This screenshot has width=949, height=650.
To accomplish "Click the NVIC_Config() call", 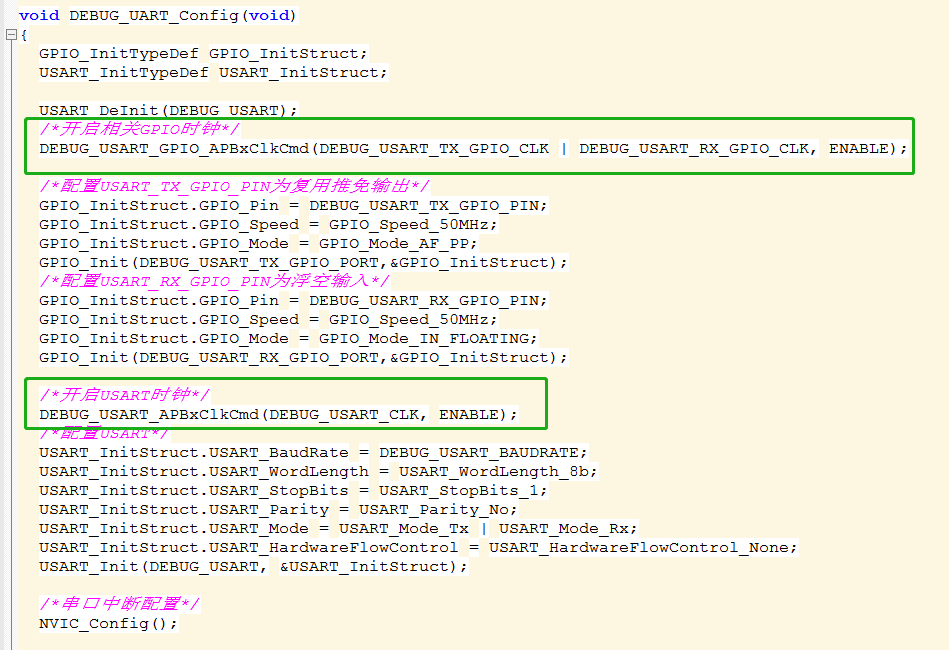I will (x=108, y=623).
